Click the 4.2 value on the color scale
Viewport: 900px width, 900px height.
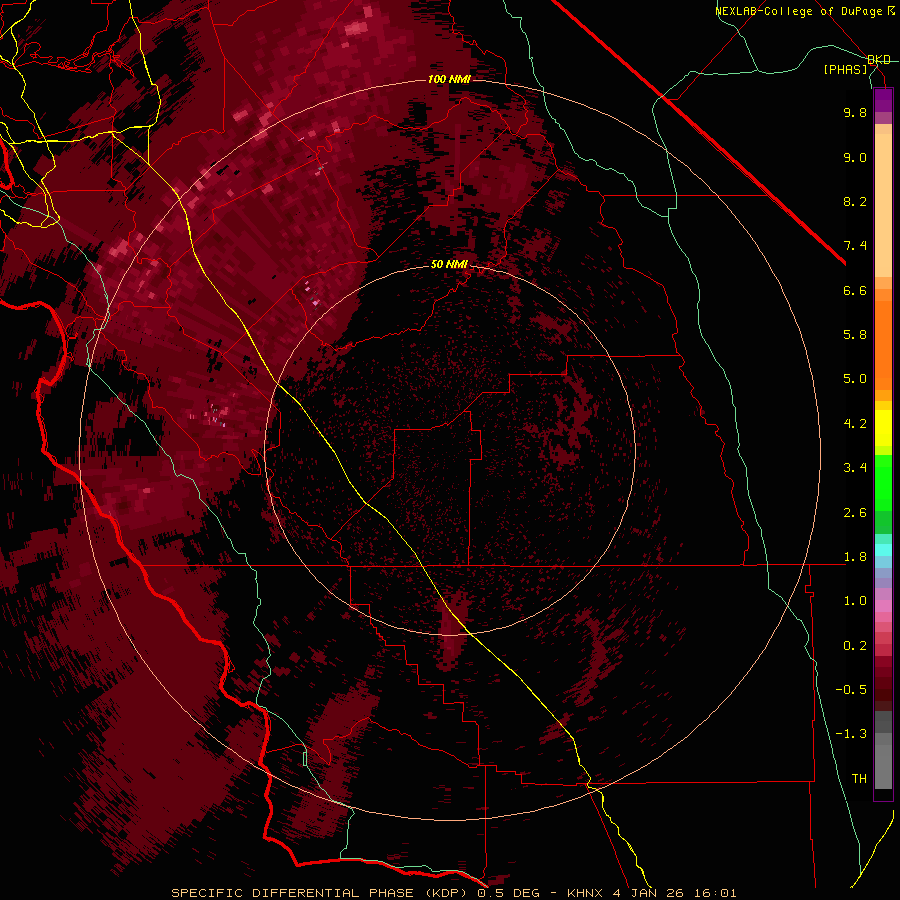[855, 424]
